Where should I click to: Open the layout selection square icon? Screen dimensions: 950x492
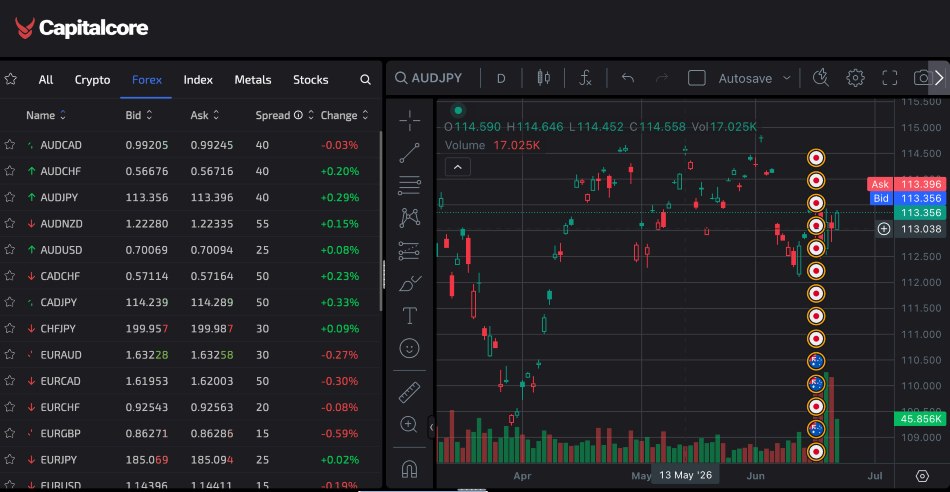(x=697, y=78)
